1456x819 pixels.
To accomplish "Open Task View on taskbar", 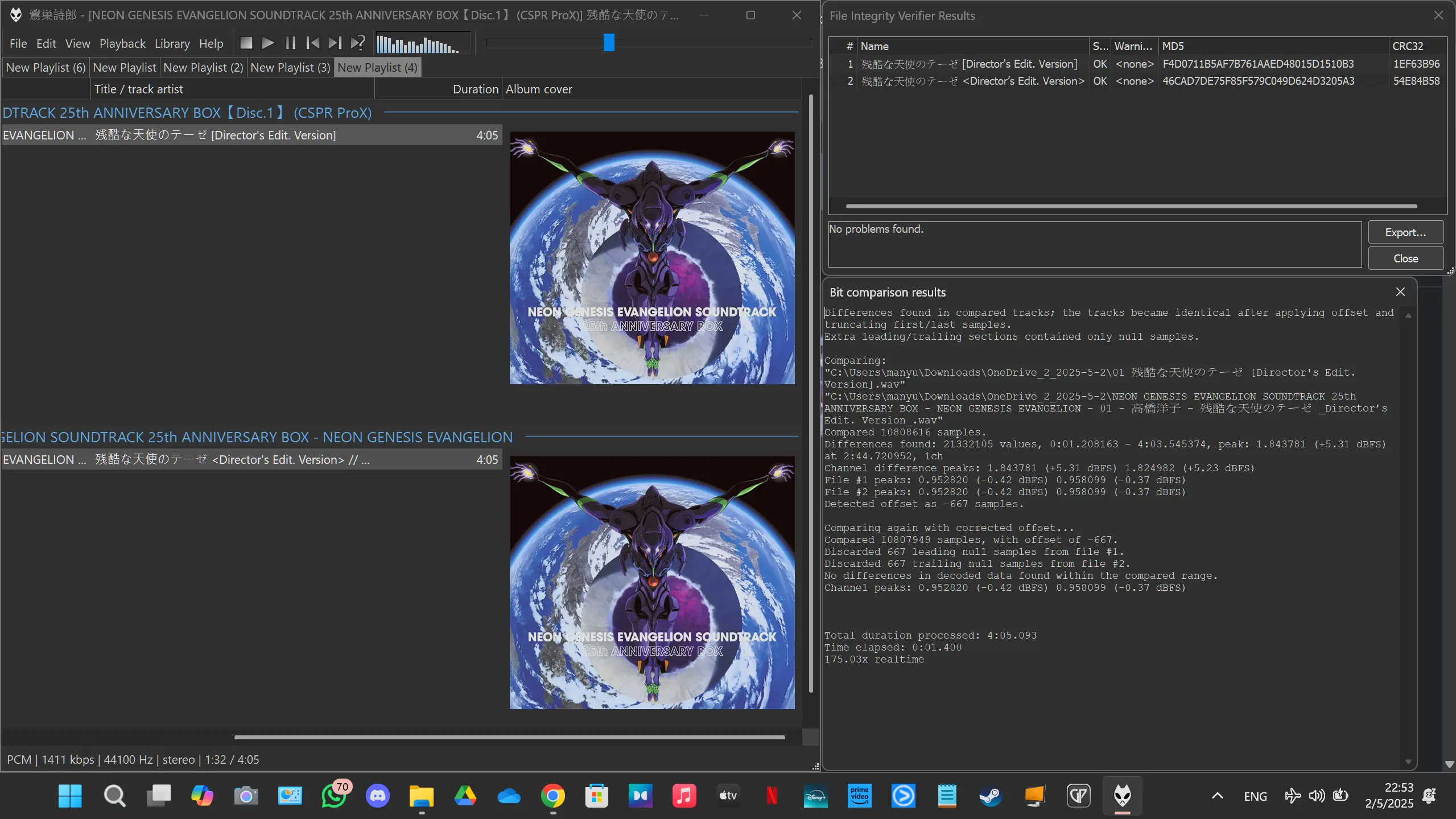I will click(x=158, y=796).
